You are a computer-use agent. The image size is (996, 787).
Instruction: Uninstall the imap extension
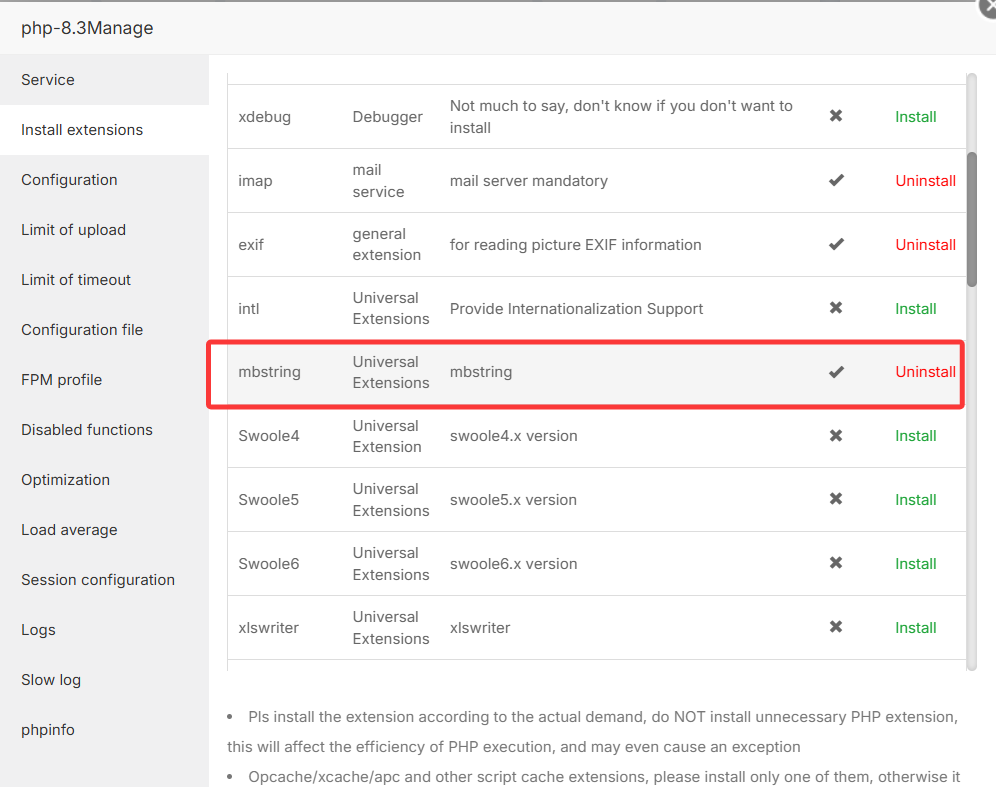(925, 181)
